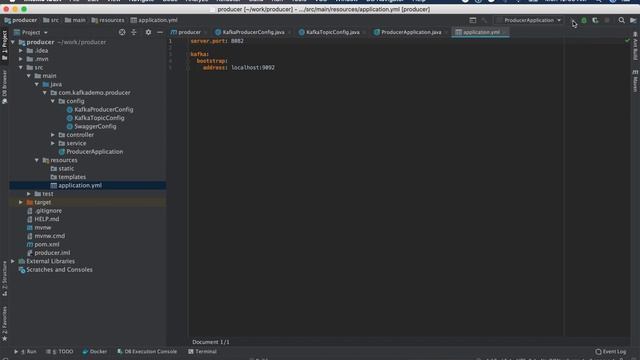Toggle the Favorites side tab
640x360 pixels.
[x=4, y=323]
